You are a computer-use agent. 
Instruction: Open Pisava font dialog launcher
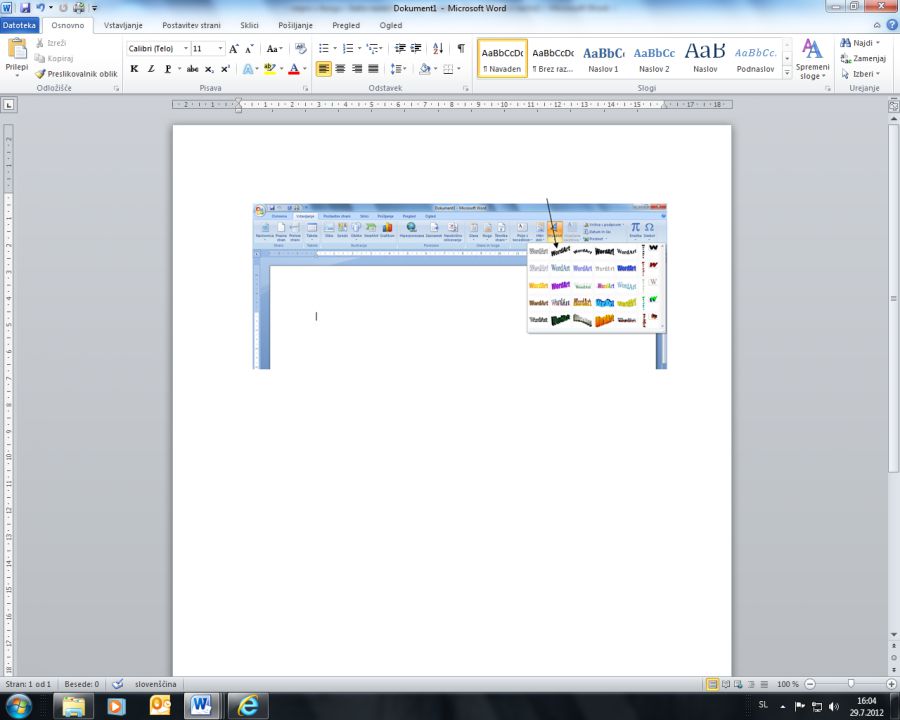coord(305,88)
